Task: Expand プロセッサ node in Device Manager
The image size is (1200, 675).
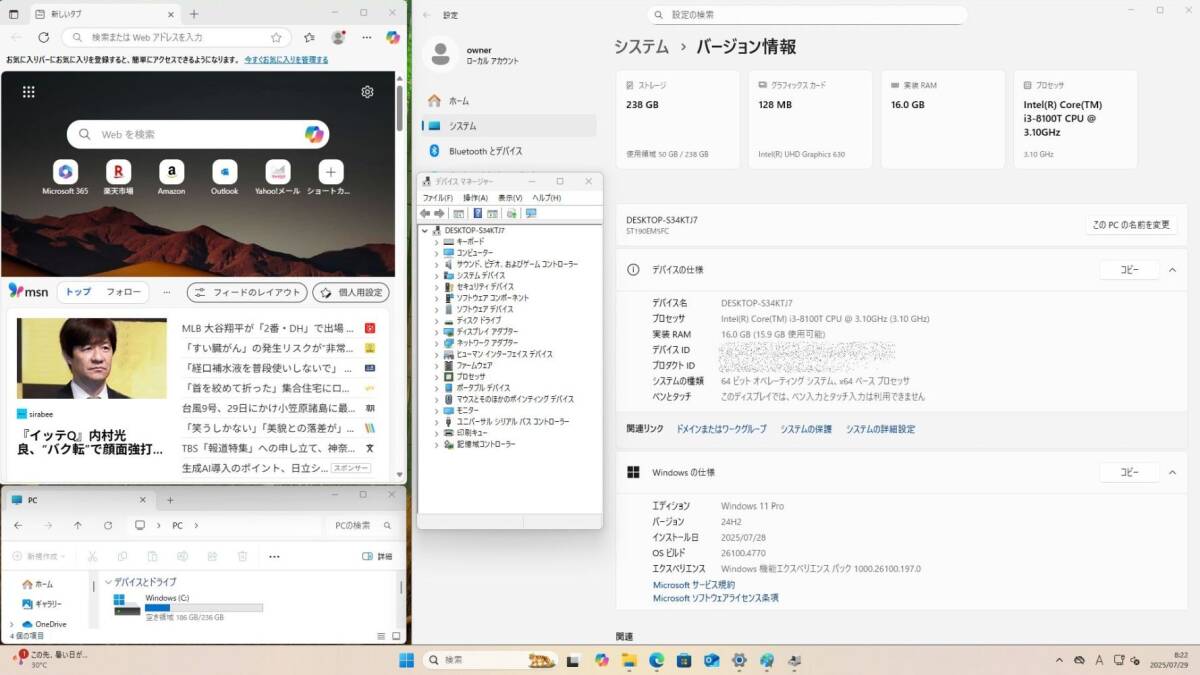Action: pos(436,376)
